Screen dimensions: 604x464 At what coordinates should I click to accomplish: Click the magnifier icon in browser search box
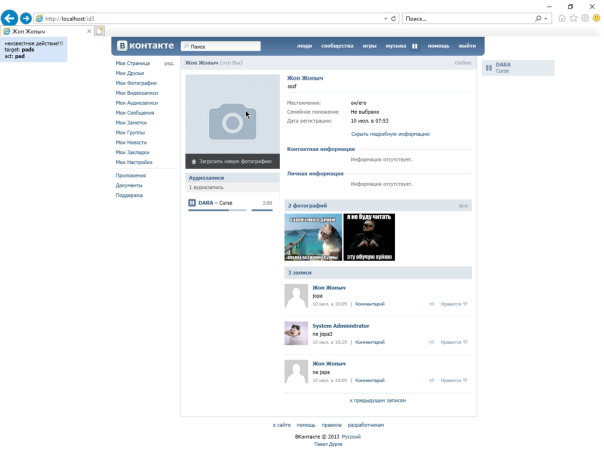point(538,18)
